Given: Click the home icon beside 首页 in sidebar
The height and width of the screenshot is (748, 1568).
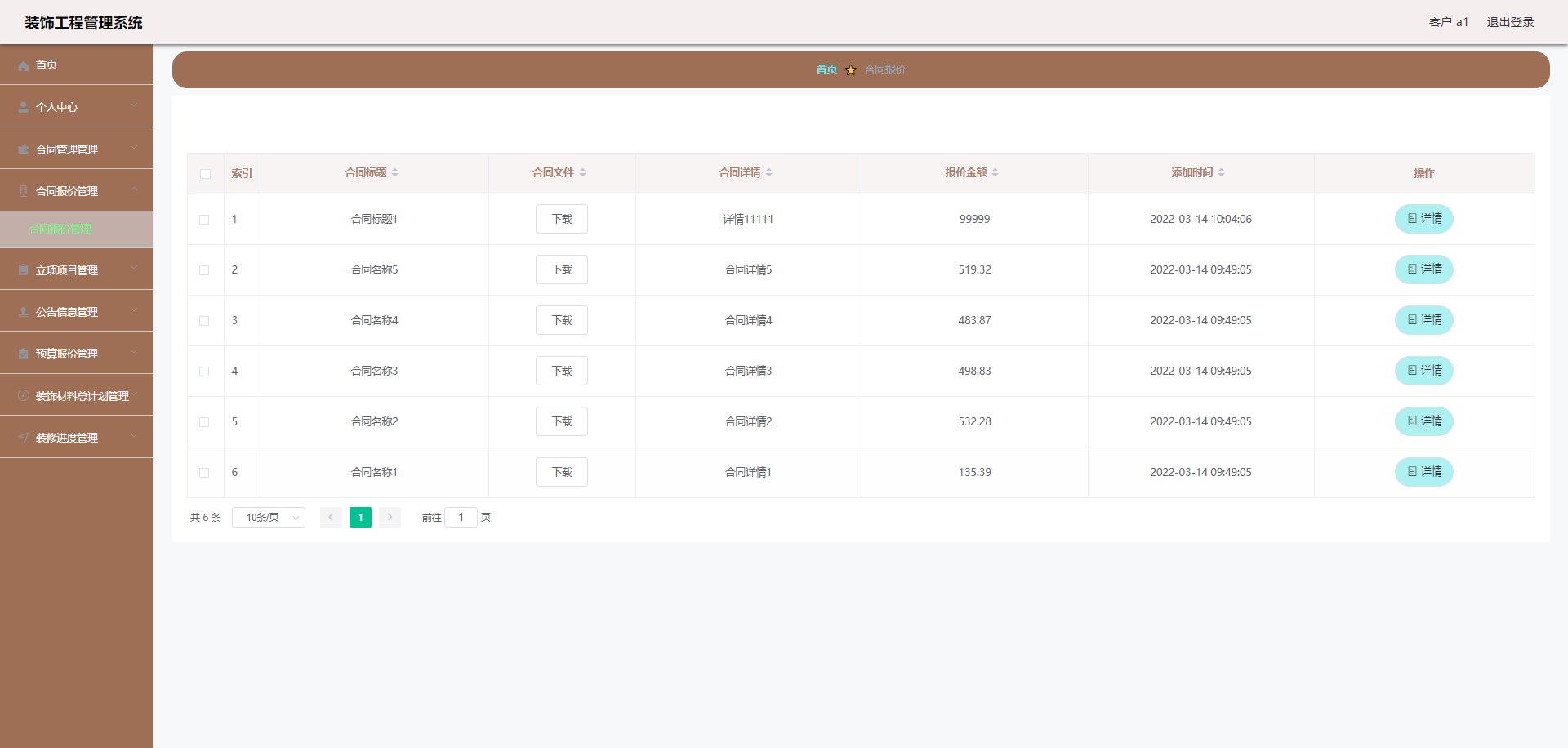Looking at the screenshot, I should (24, 65).
